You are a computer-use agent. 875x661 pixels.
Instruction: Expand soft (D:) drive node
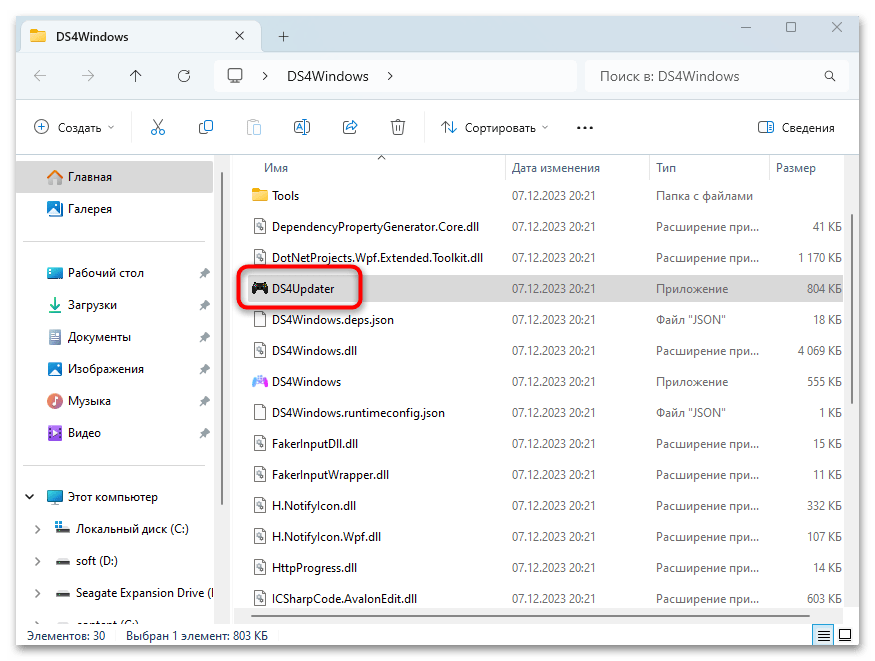point(37,561)
